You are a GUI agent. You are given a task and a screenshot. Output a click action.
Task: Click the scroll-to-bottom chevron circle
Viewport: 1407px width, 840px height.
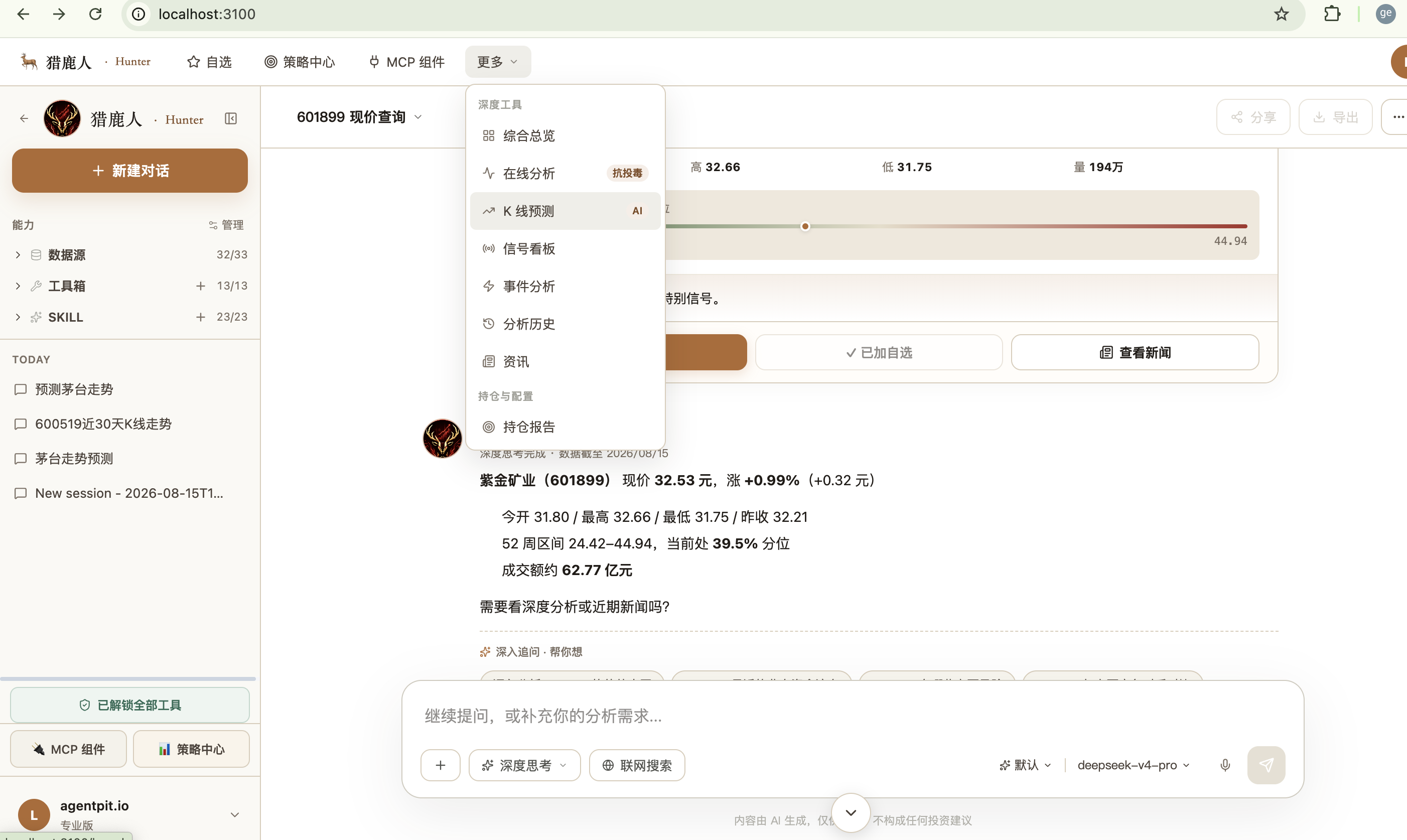[850, 813]
